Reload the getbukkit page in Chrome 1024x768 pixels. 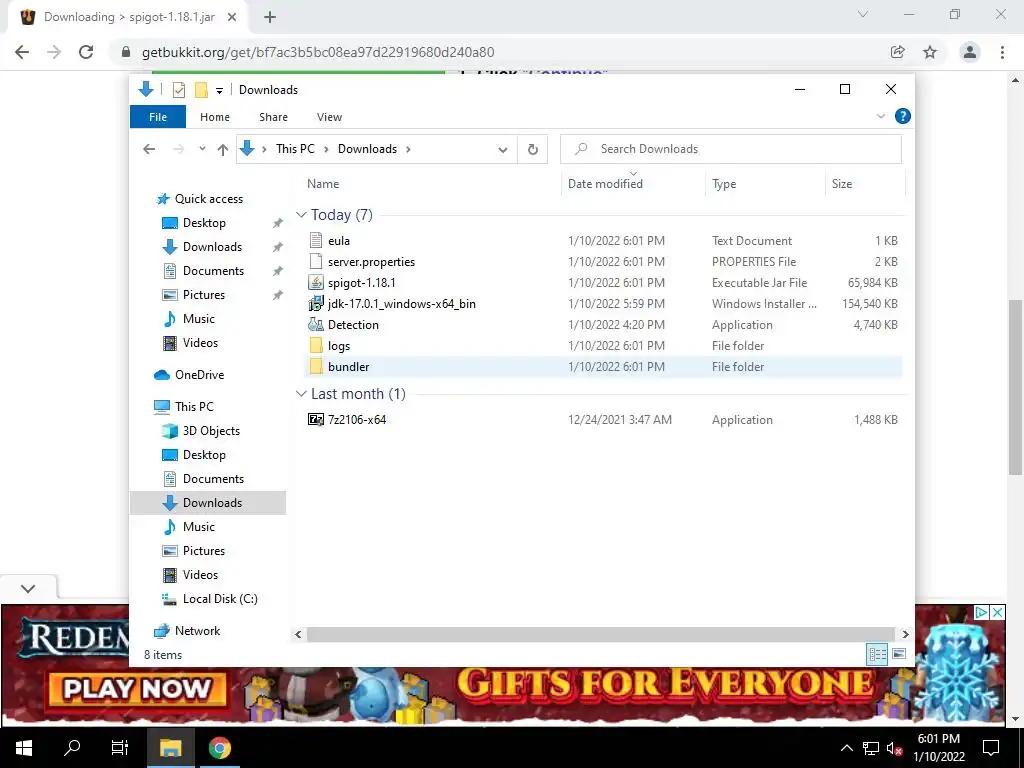point(86,52)
